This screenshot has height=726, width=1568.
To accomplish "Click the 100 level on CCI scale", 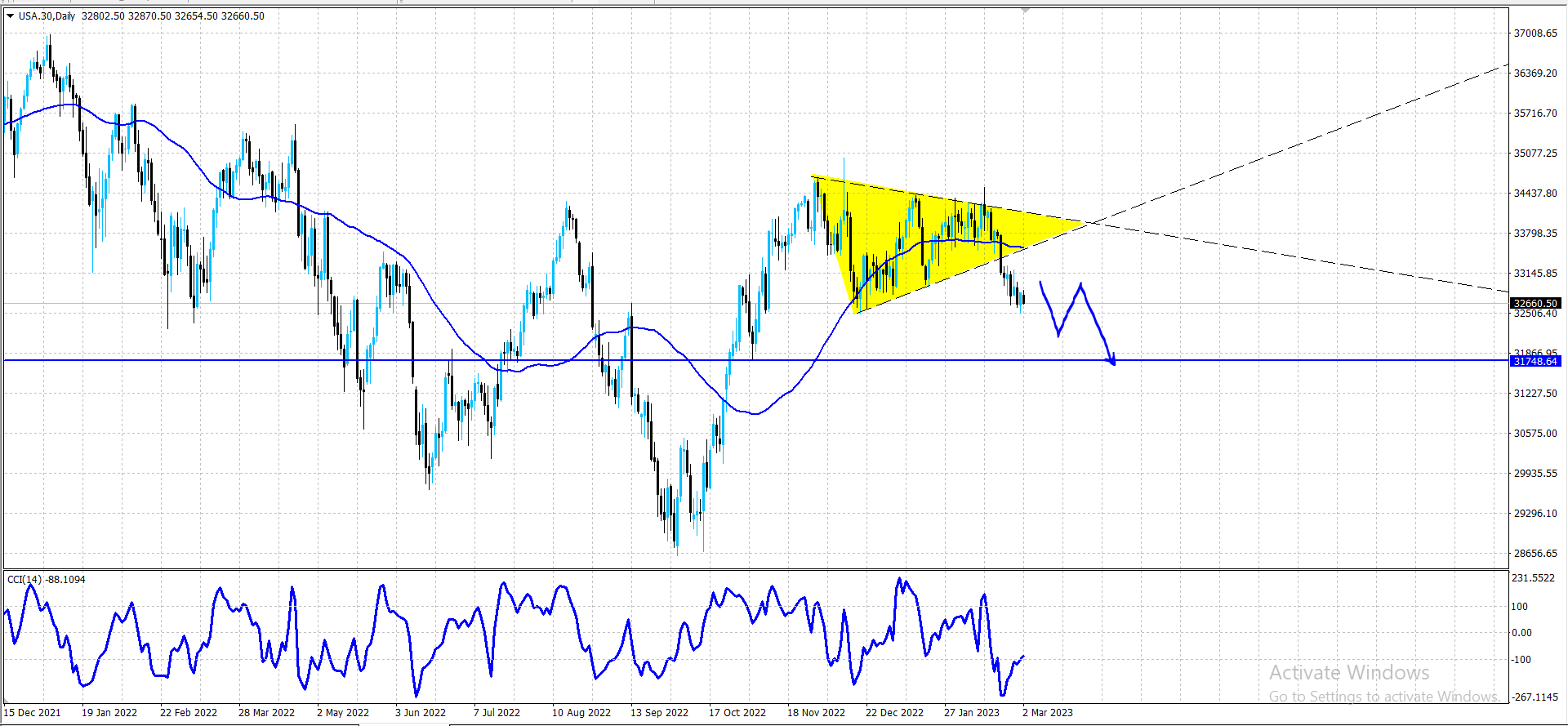I will 1520,607.
